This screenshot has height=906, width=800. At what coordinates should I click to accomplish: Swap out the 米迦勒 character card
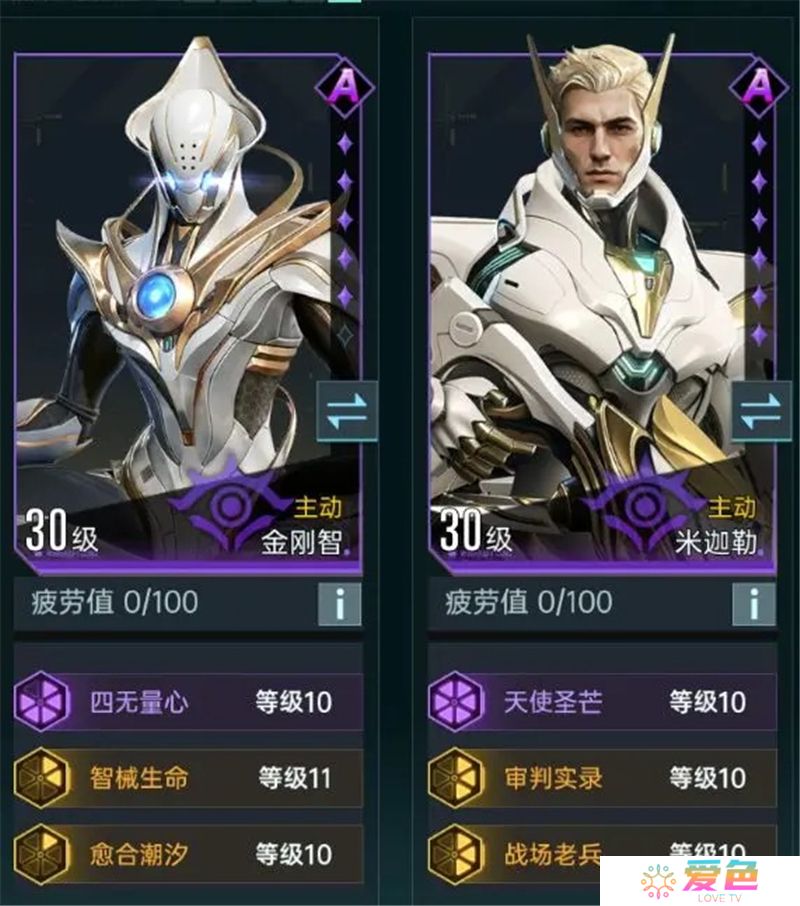[x=761, y=411]
